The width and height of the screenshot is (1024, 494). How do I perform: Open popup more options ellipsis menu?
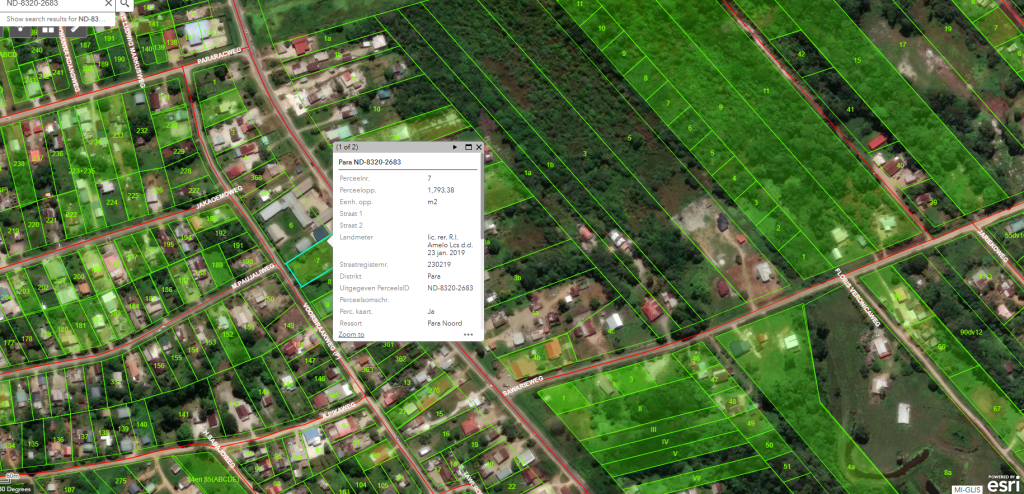pyautogui.click(x=468, y=334)
